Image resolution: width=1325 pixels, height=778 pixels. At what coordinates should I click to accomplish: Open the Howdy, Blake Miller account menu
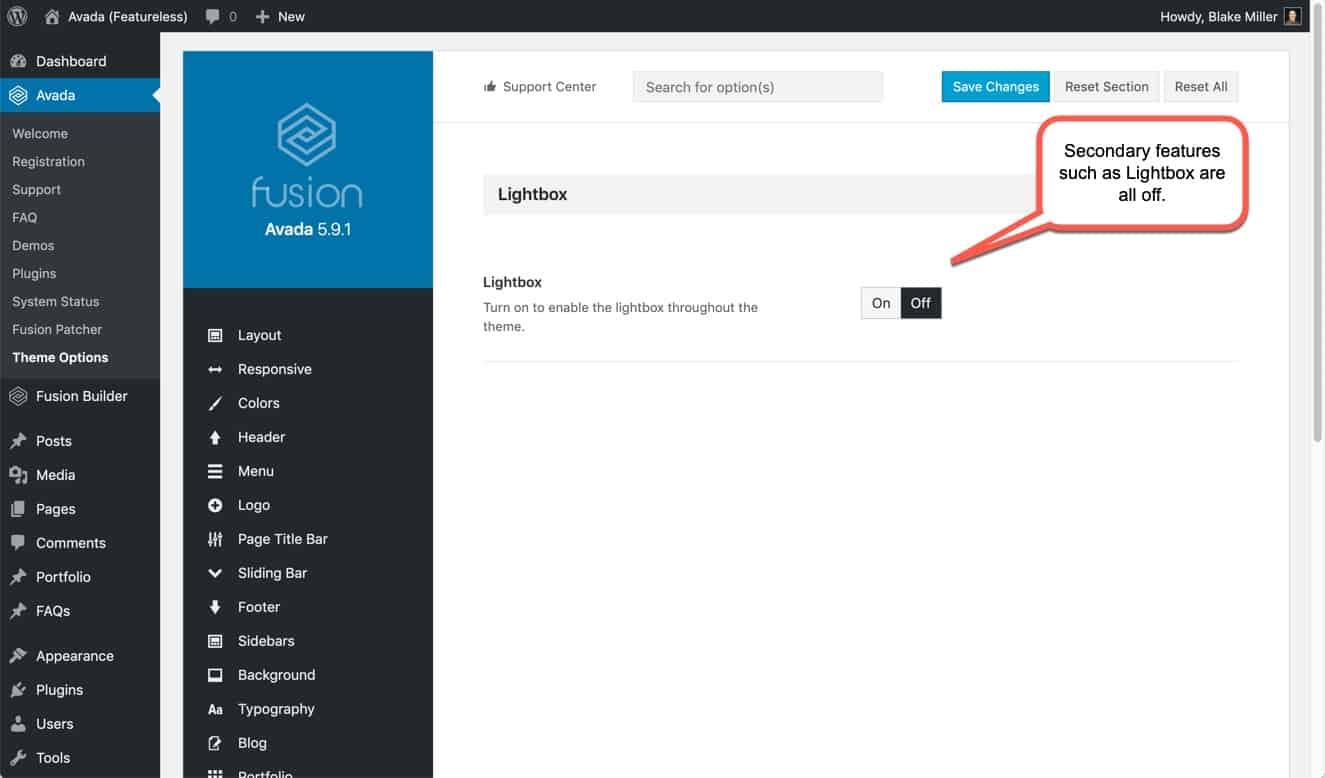point(1231,16)
